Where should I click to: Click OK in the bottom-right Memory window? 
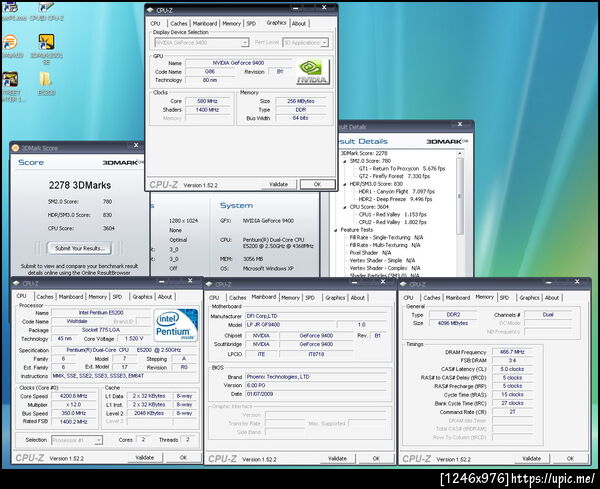(x=570, y=458)
